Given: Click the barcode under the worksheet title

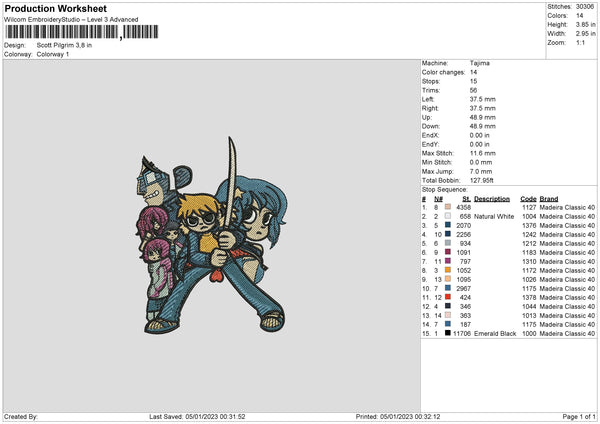Looking at the screenshot, I should click(81, 32).
